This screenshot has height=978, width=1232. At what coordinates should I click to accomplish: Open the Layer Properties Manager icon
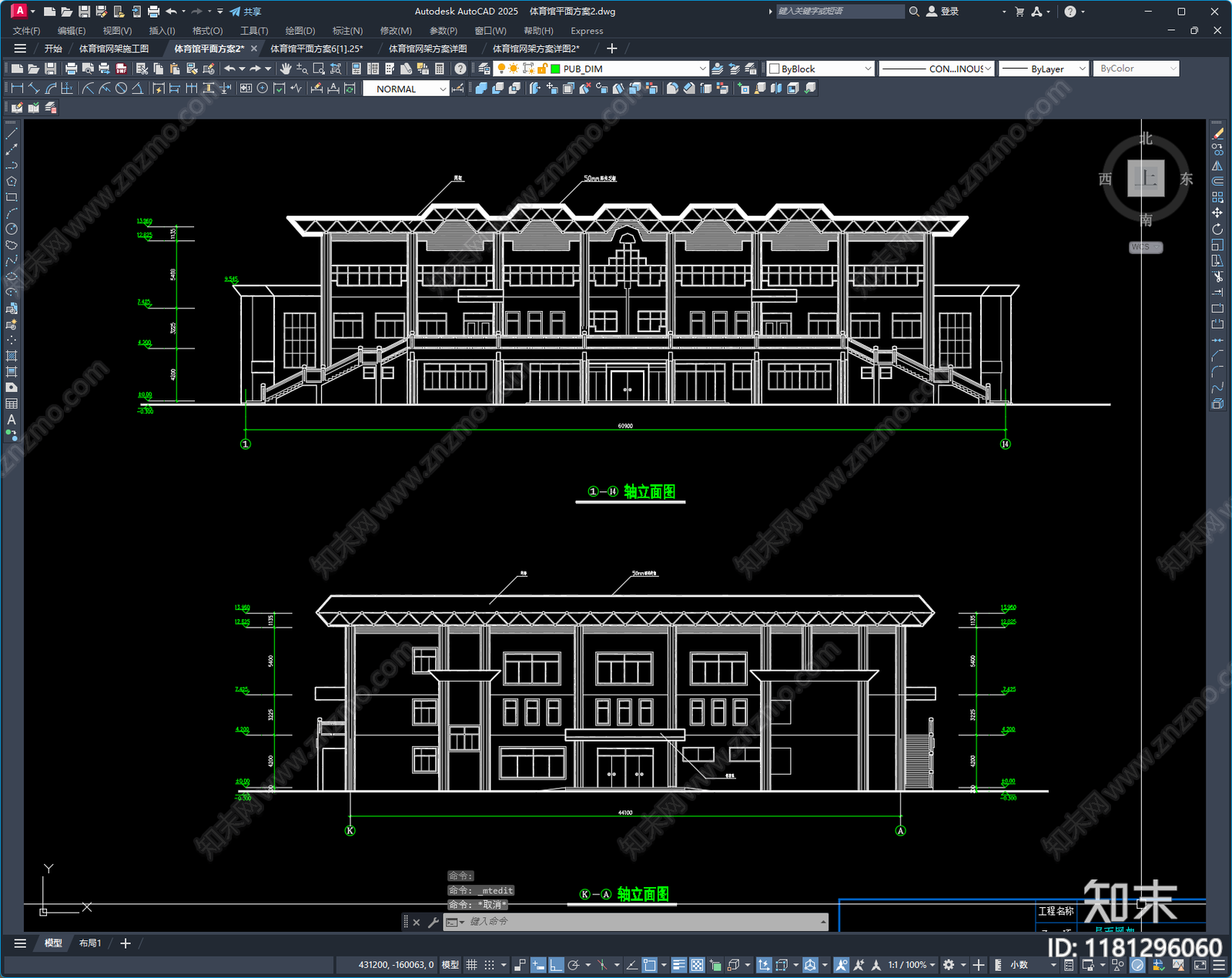pos(484,69)
